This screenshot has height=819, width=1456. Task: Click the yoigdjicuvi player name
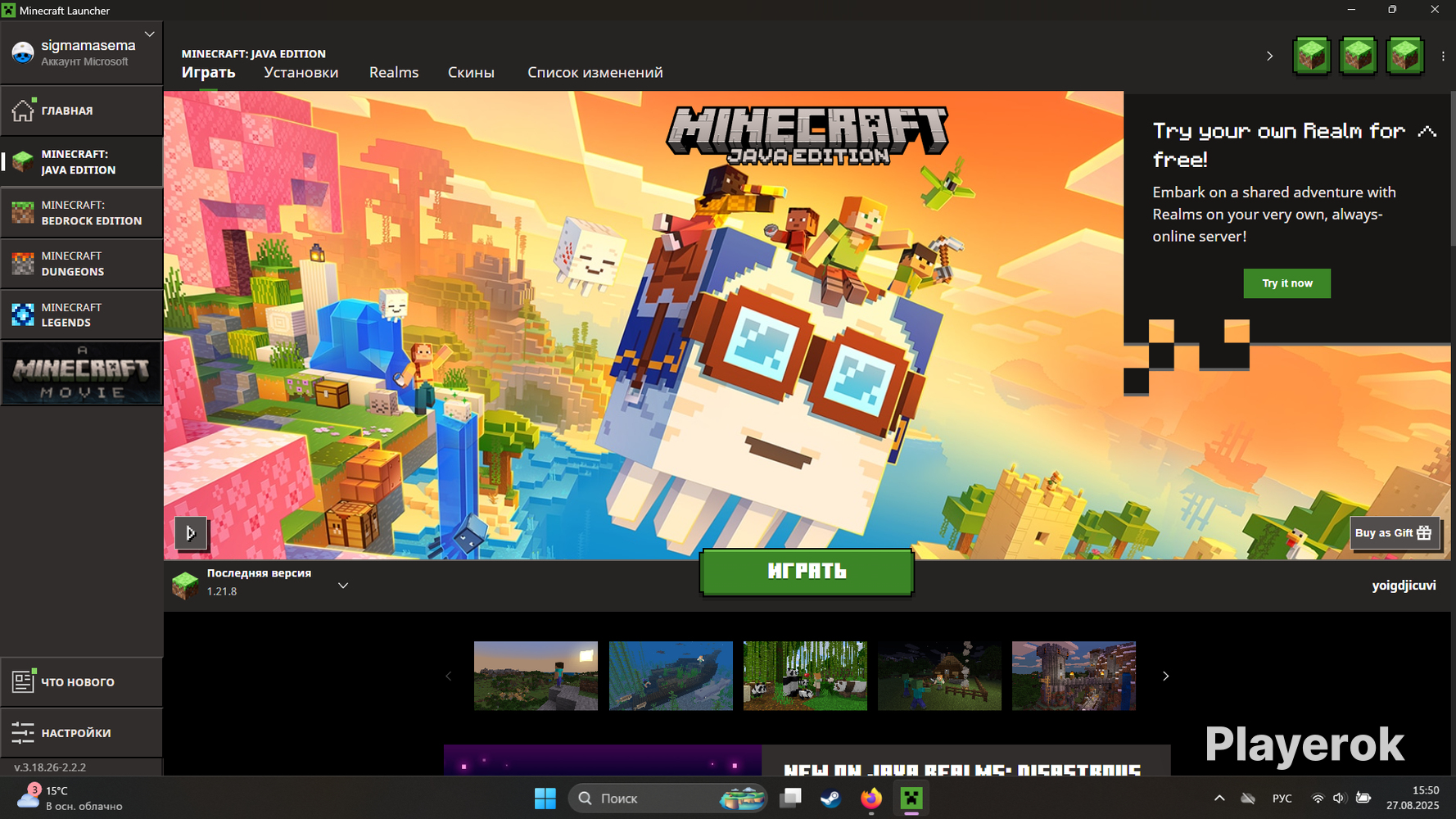point(1404,586)
